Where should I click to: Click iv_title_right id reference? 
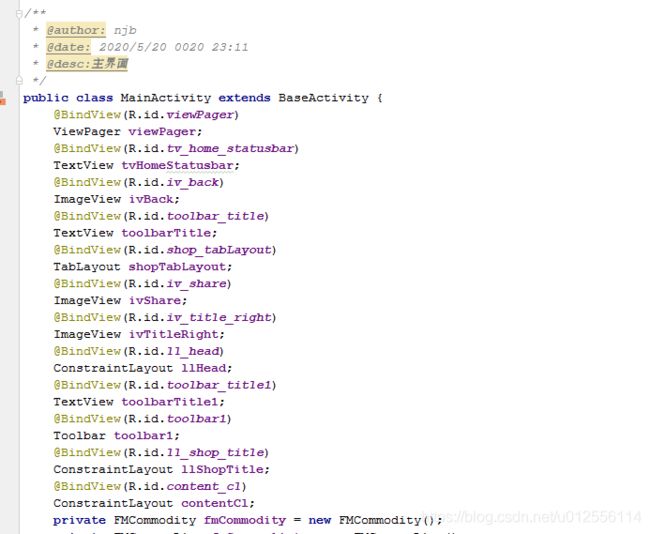coord(219,318)
